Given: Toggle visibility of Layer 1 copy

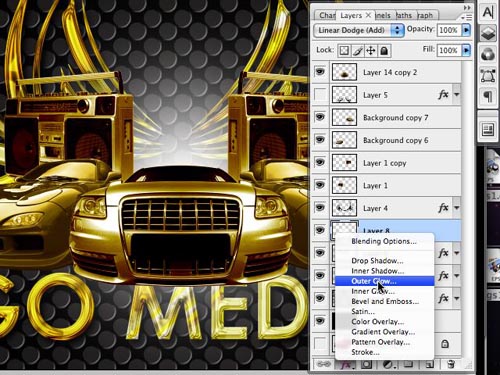Looking at the screenshot, I should [x=320, y=162].
